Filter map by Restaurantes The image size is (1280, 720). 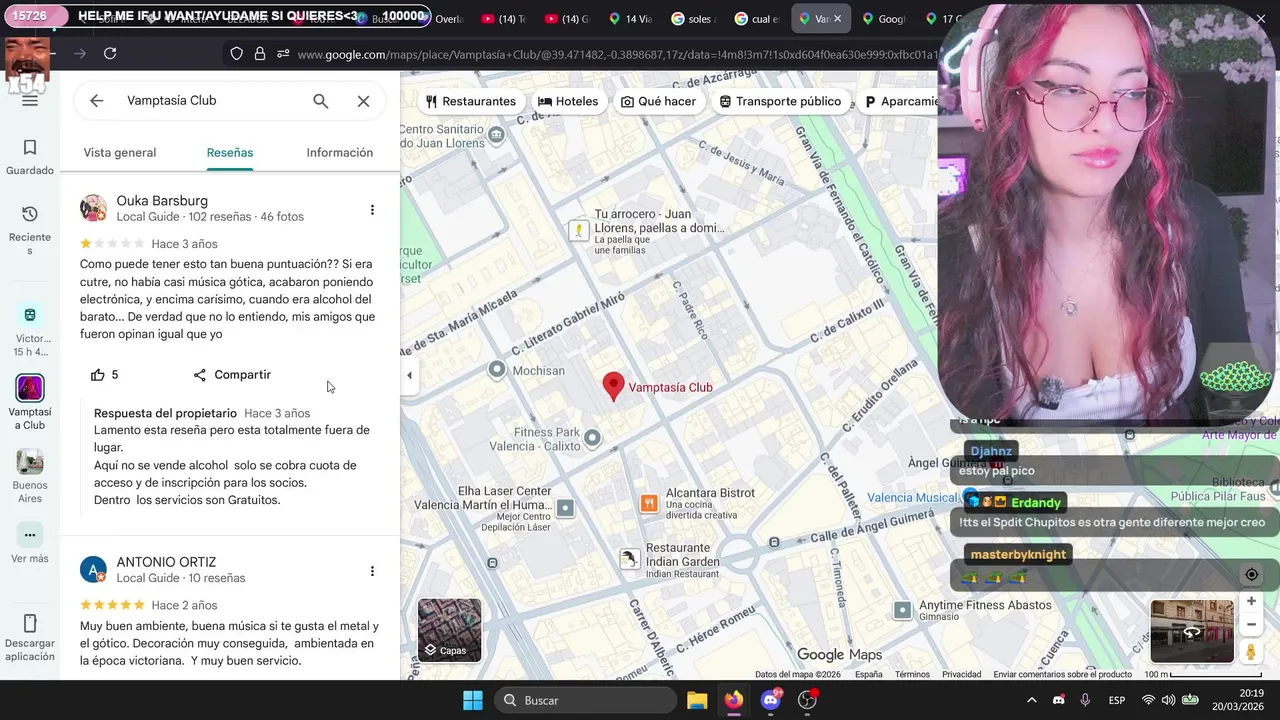[x=471, y=101]
